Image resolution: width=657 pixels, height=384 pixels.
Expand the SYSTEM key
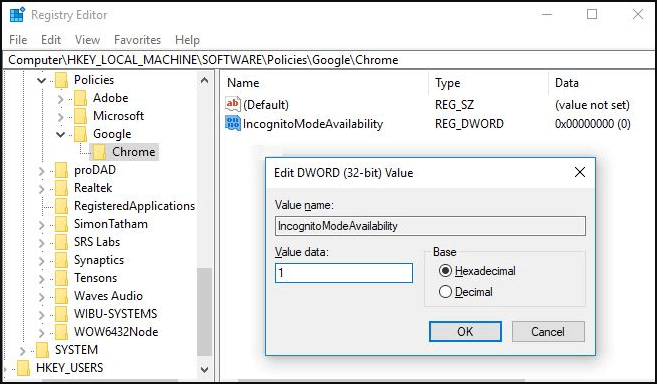[23, 350]
